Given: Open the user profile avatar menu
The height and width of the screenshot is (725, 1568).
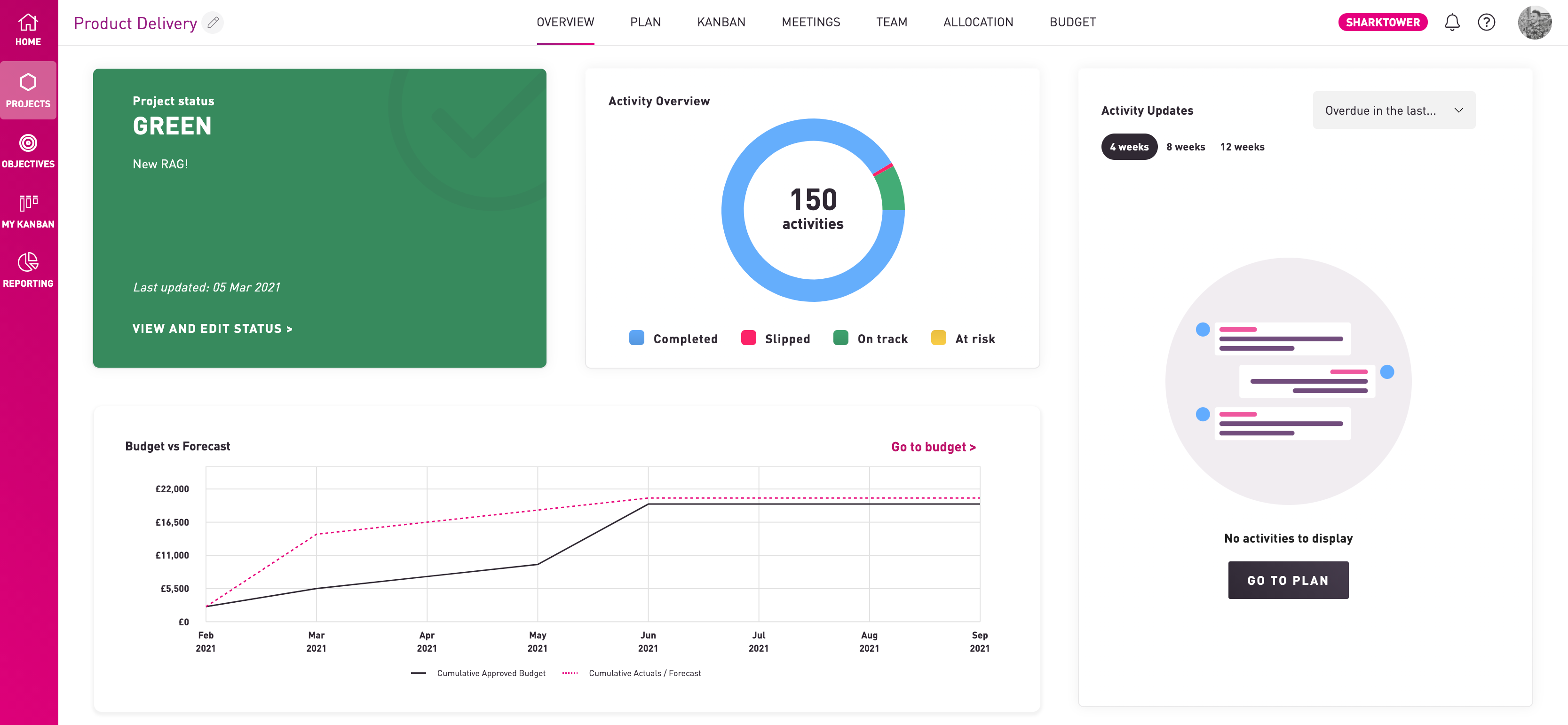Looking at the screenshot, I should (1535, 23).
